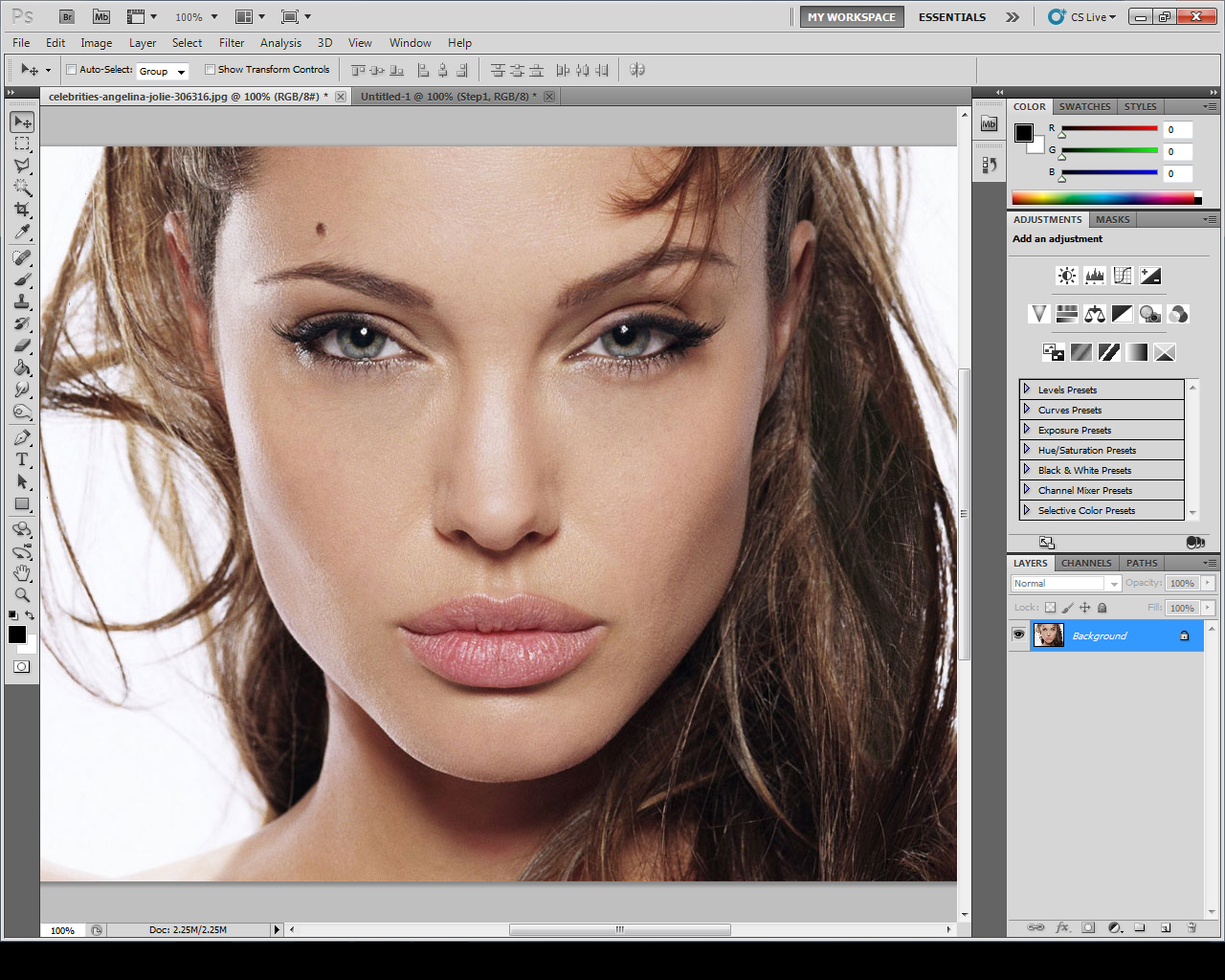Image resolution: width=1225 pixels, height=980 pixels.
Task: Open the CS Live menu button
Action: click(x=1082, y=17)
